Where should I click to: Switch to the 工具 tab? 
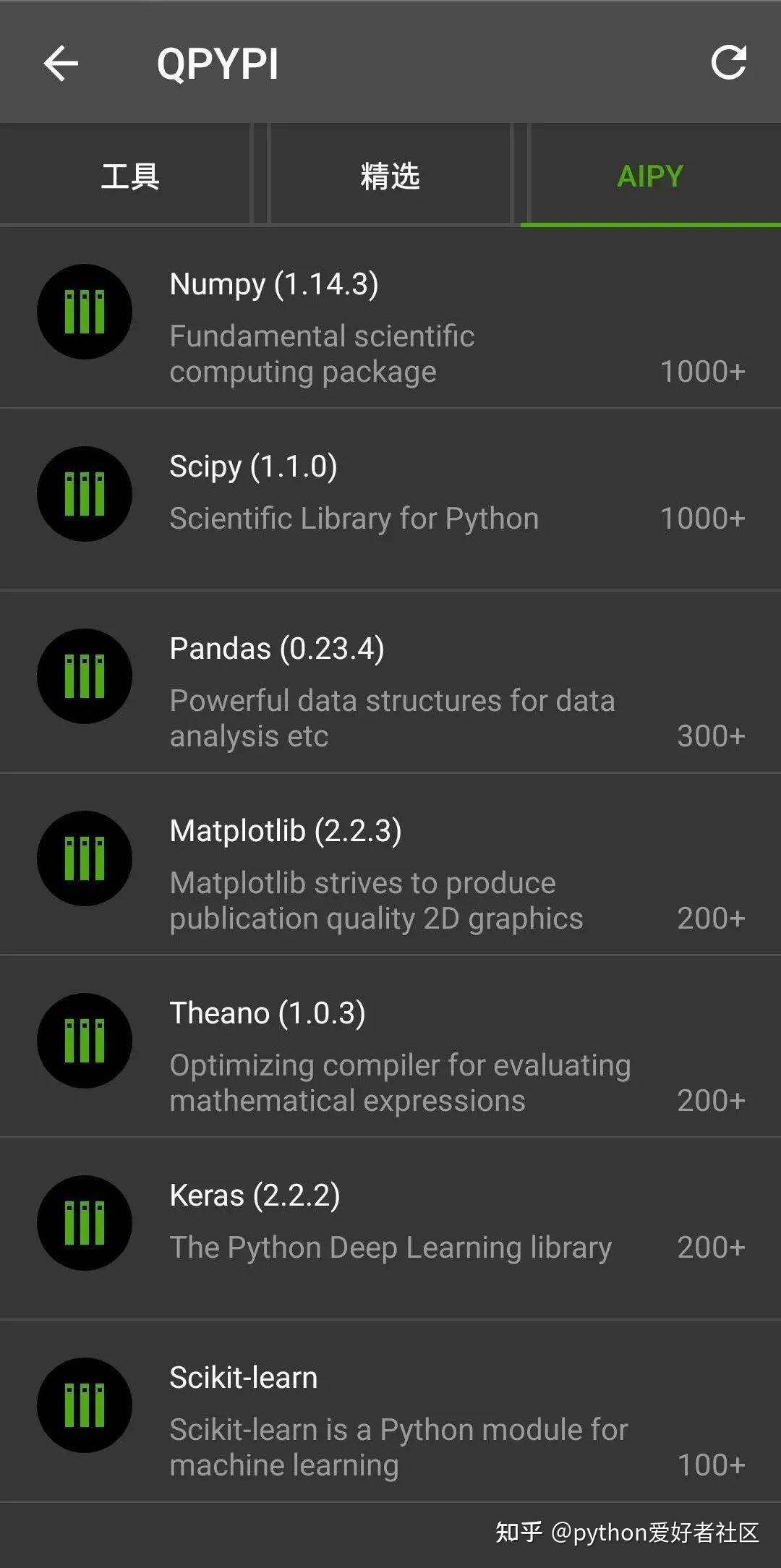click(x=130, y=176)
